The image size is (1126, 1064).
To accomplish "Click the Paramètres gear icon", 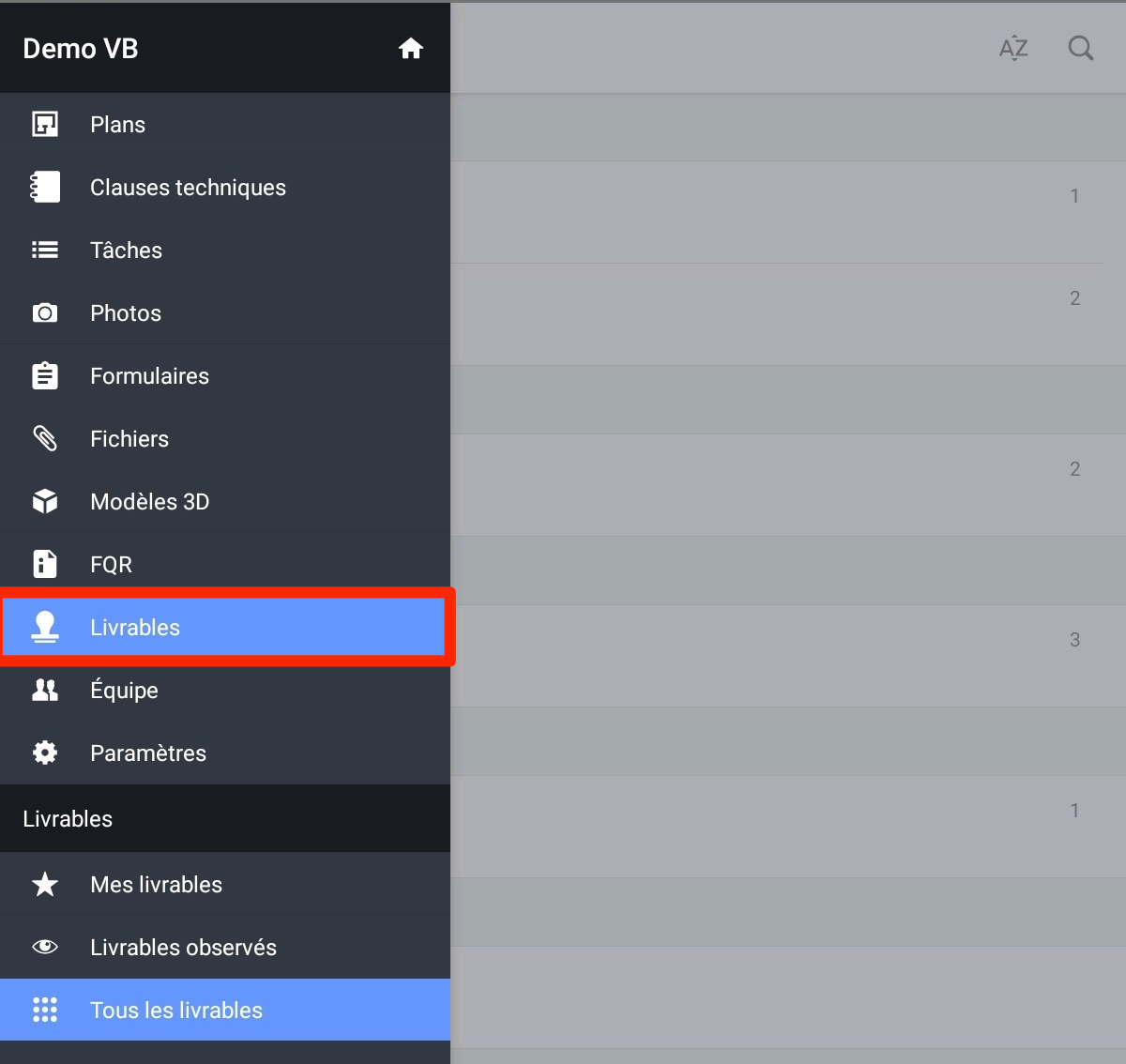I will [45, 752].
